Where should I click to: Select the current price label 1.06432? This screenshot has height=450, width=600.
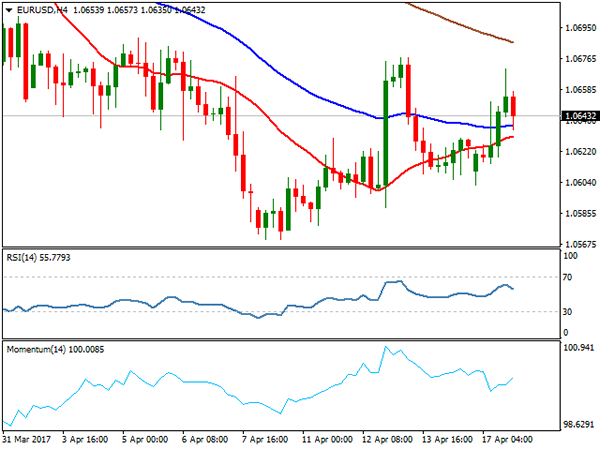580,116
